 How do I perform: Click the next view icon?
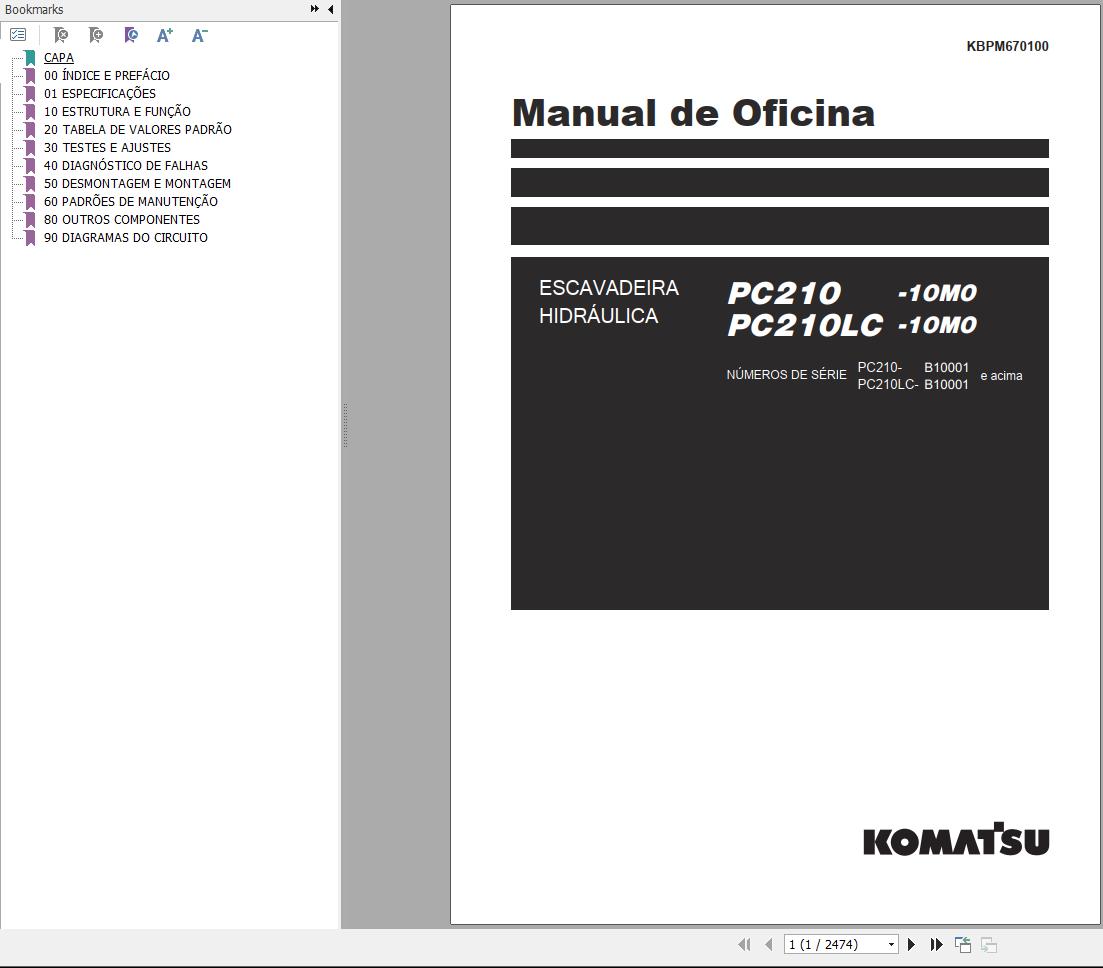pyautogui.click(x=989, y=945)
